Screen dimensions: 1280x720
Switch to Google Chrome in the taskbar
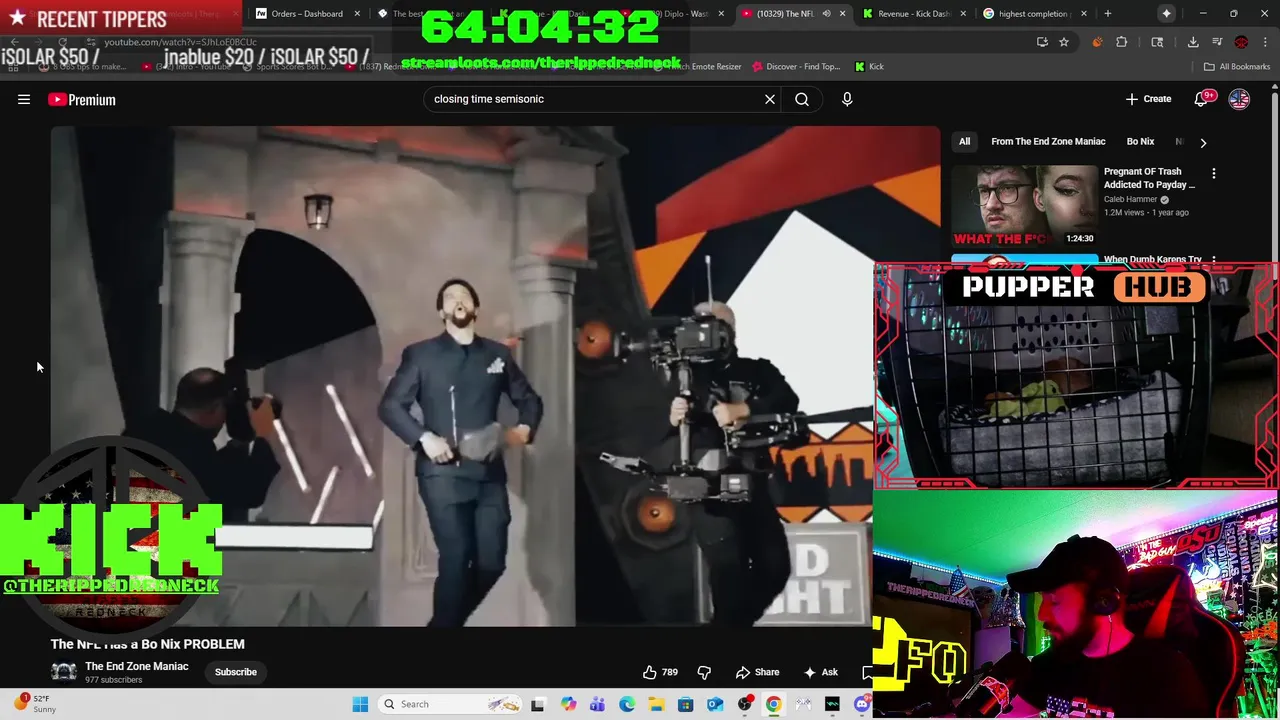point(774,704)
